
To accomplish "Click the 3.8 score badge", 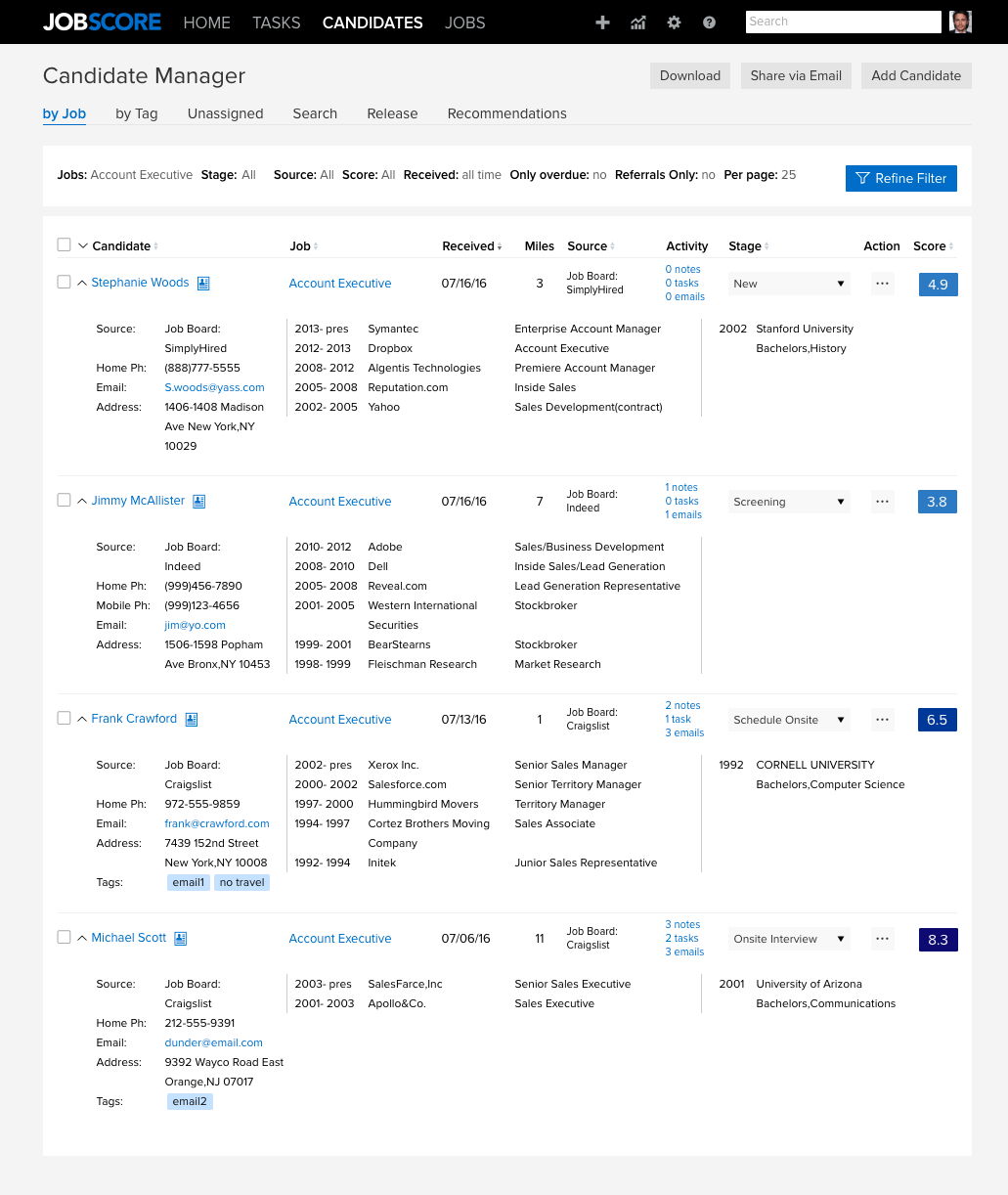I will click(x=938, y=502).
